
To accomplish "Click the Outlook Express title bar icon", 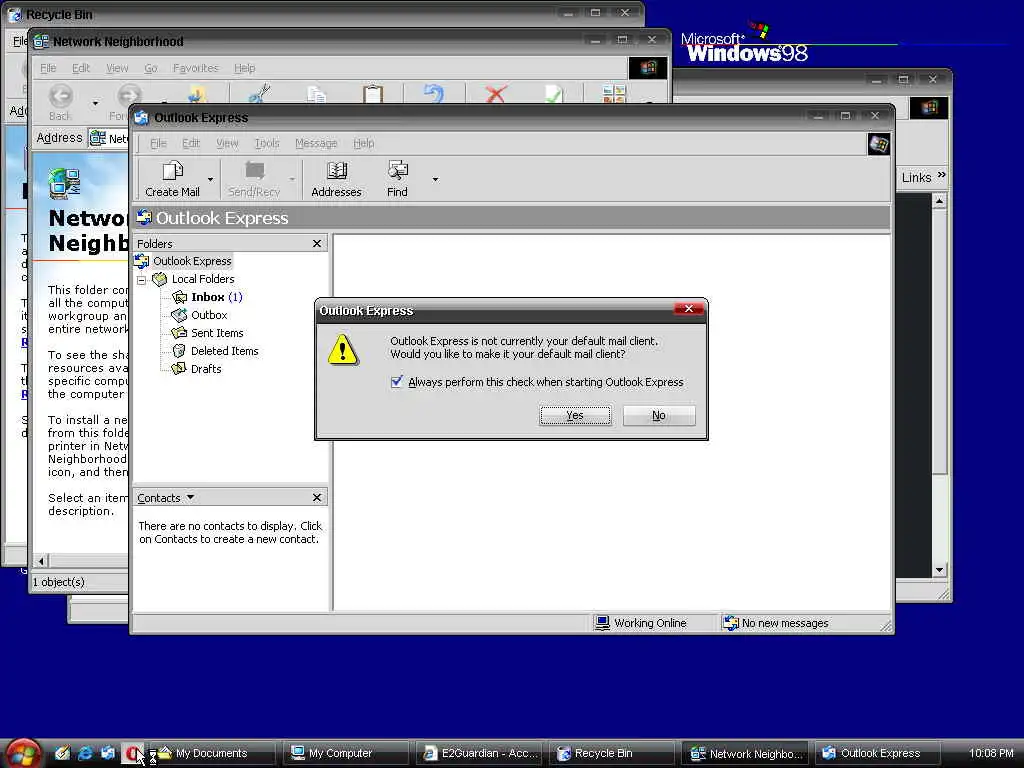I will coord(141,118).
